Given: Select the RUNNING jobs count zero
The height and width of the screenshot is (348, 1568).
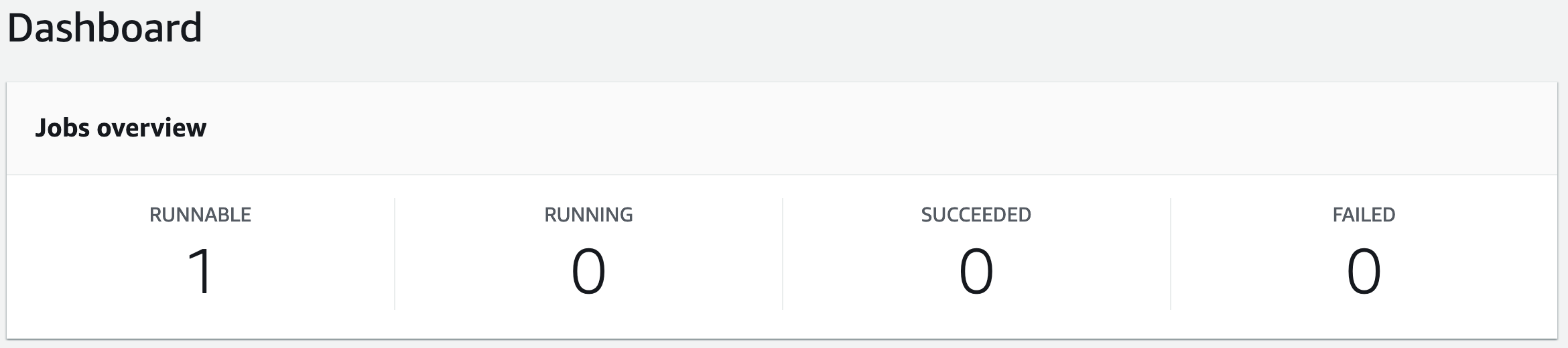Looking at the screenshot, I should [588, 271].
